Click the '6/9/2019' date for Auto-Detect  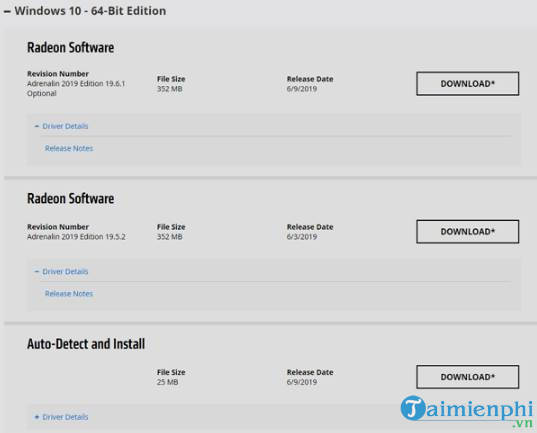pos(302,382)
